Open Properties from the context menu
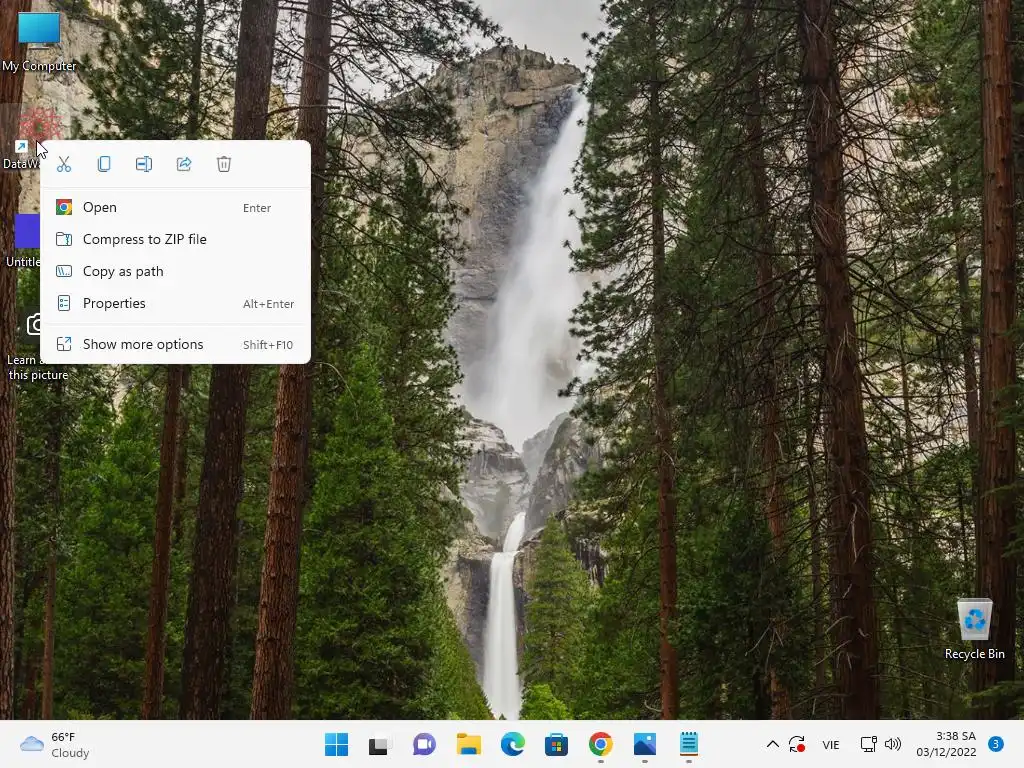Viewport: 1024px width, 768px height. (175, 304)
